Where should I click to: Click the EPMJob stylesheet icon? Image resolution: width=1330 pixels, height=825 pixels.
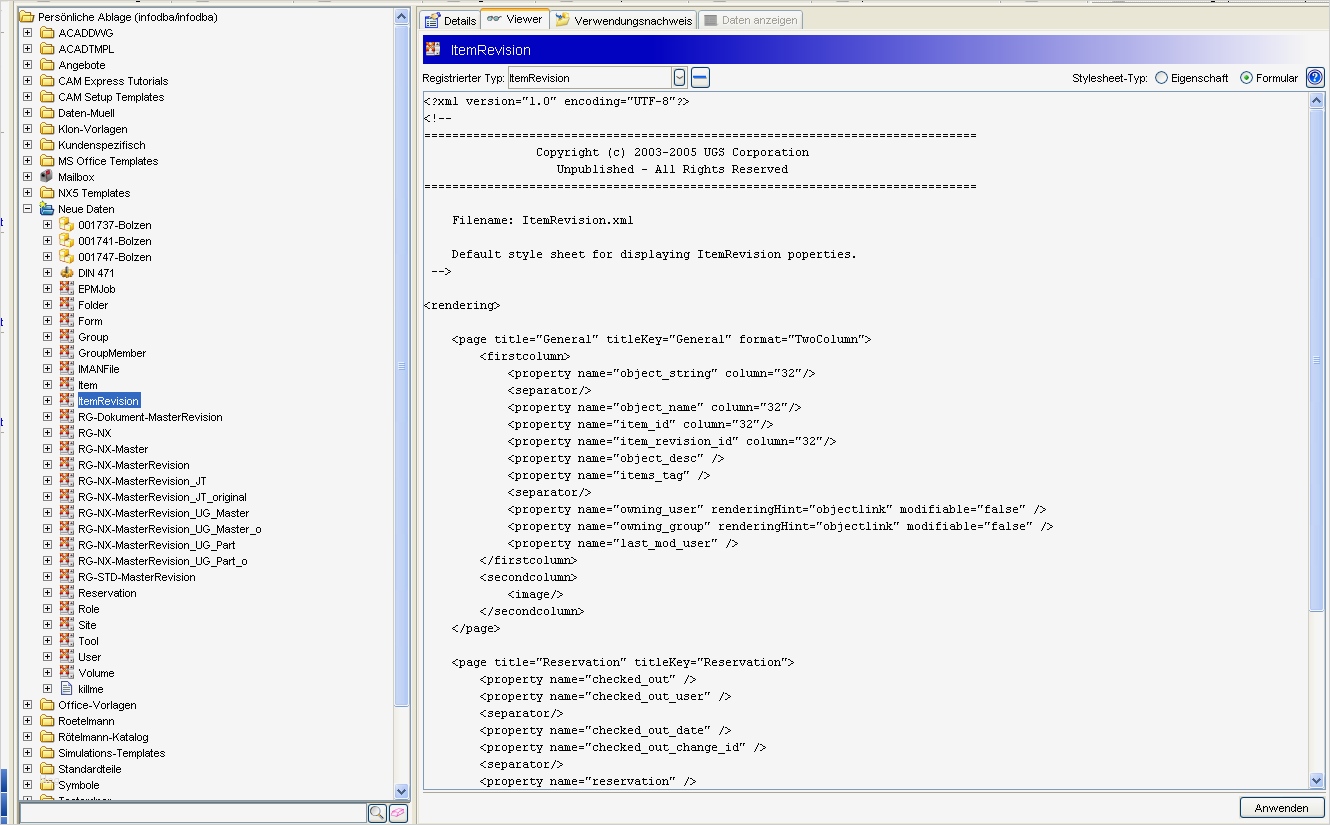[x=67, y=289]
